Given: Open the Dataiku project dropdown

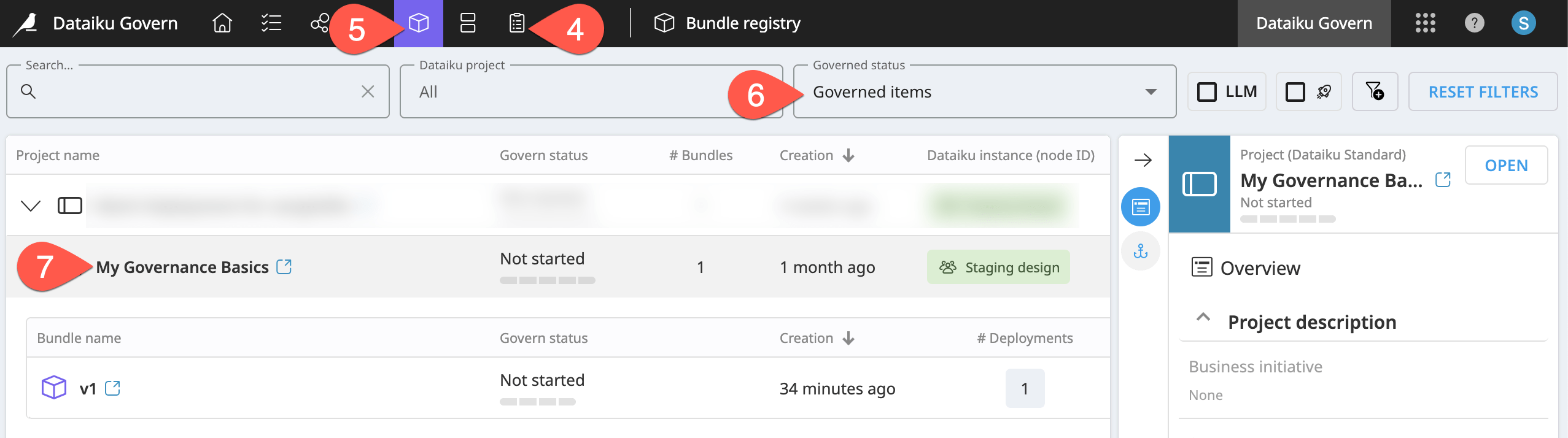Looking at the screenshot, I should click(591, 91).
